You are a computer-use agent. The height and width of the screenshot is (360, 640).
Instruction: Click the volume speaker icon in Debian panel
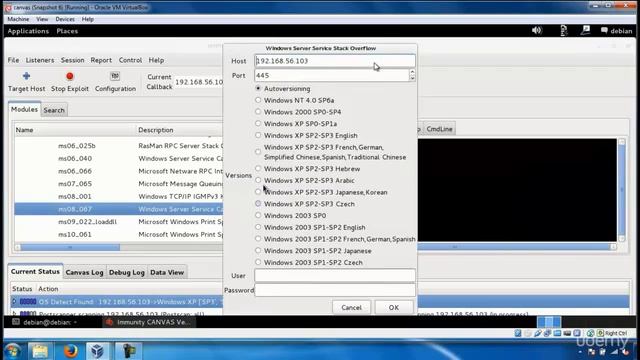coord(537,31)
